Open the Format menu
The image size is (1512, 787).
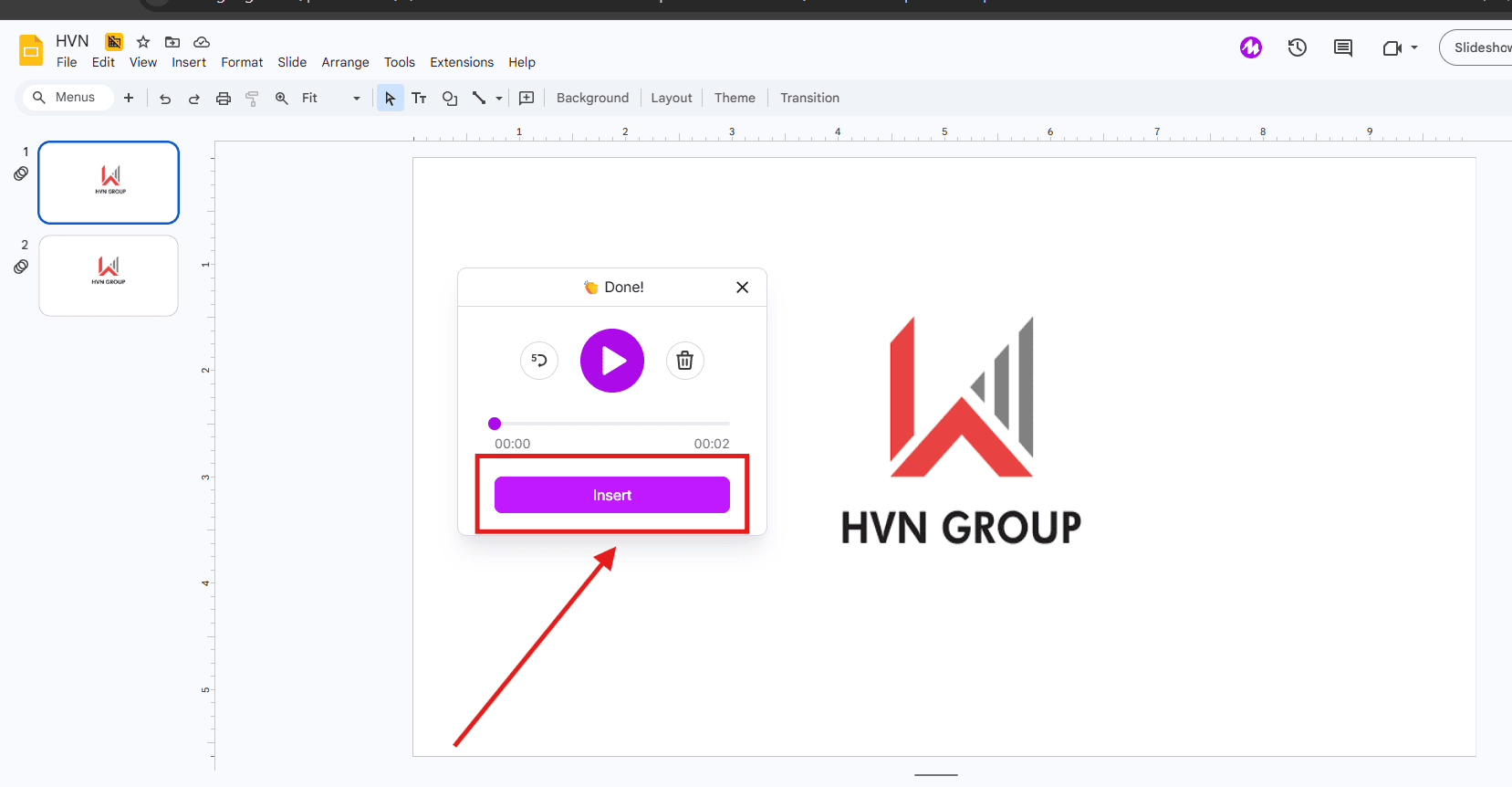pos(242,62)
